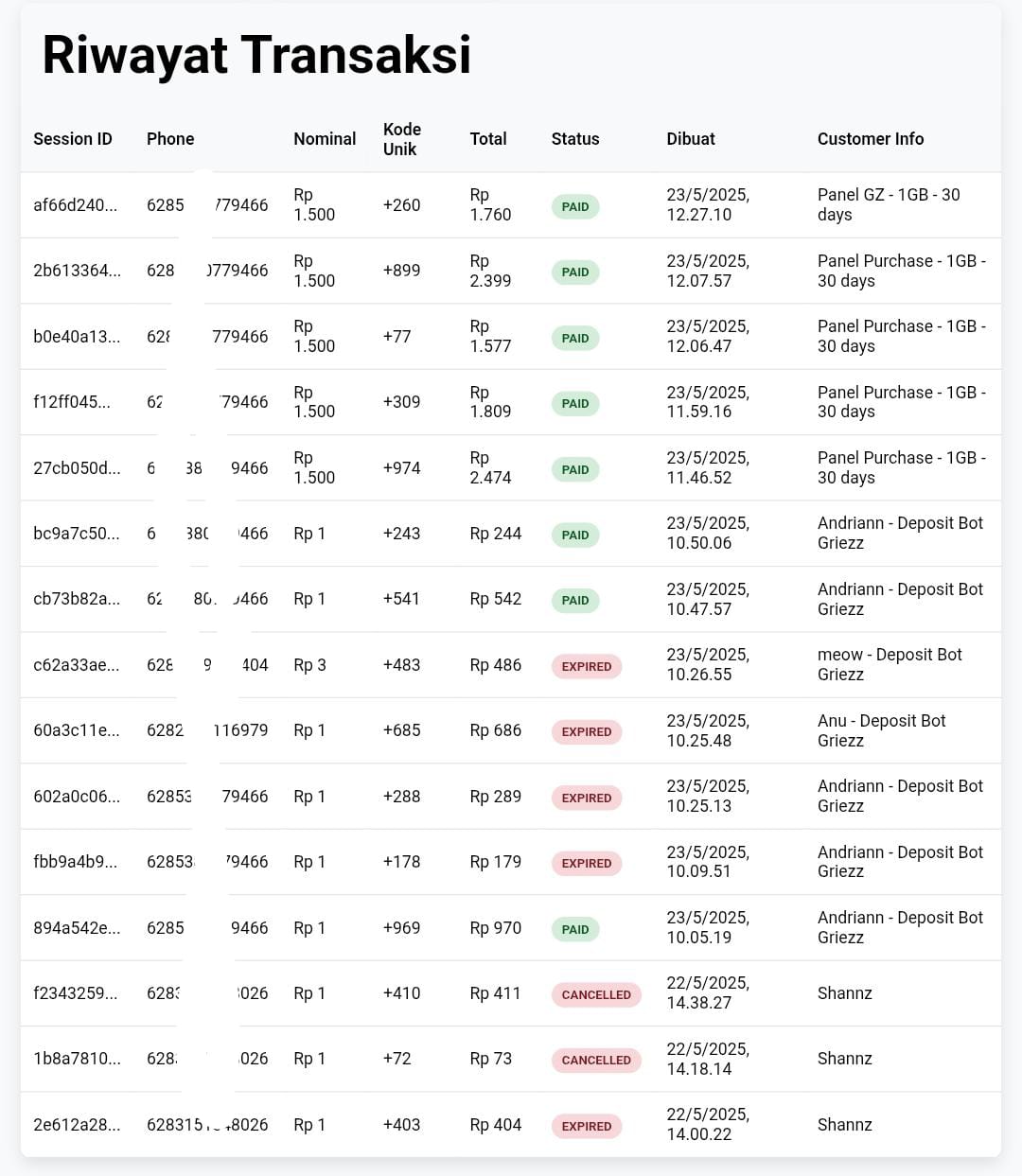Click session ID 1b8a7810
1022x1176 pixels.
click(77, 1059)
